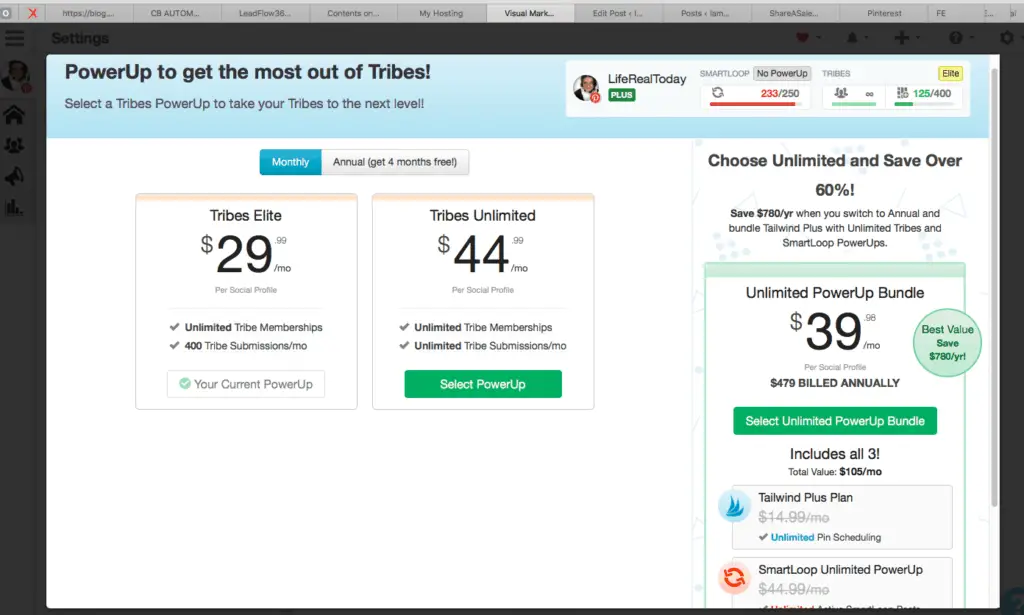Switch to the Edit Post browser tab
The image size is (1024, 615).
click(617, 13)
